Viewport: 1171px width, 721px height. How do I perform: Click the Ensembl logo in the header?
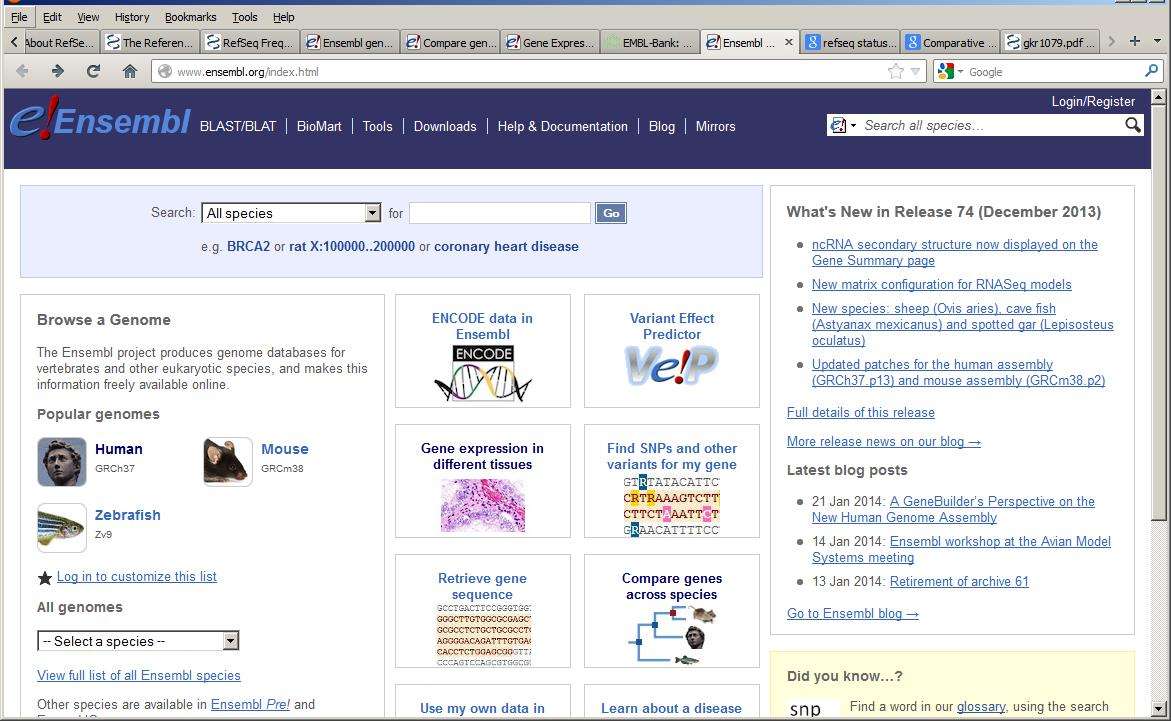tap(100, 119)
